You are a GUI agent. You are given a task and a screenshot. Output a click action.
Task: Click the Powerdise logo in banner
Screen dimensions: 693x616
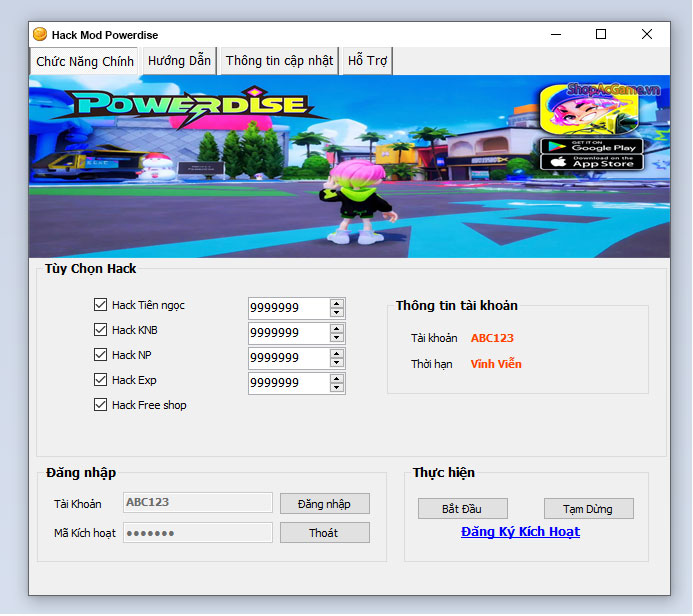190,106
